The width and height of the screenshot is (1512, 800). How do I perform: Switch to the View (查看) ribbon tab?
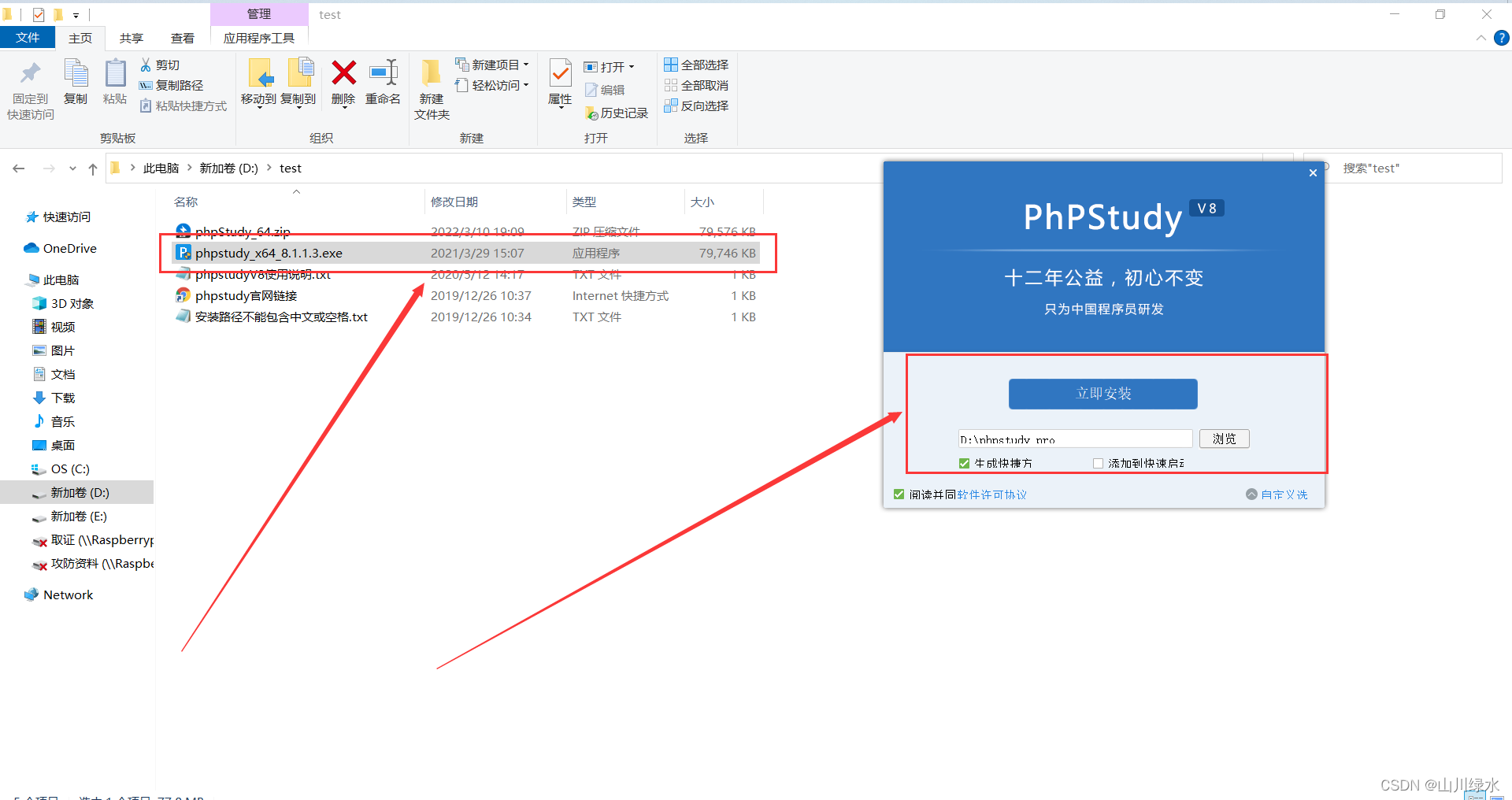[183, 38]
